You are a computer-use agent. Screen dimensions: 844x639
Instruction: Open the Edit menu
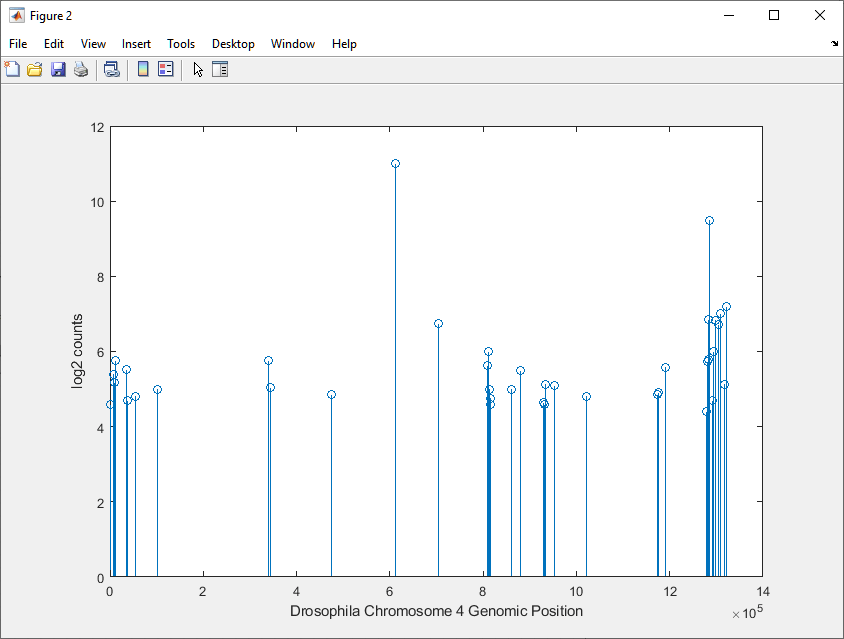point(53,44)
